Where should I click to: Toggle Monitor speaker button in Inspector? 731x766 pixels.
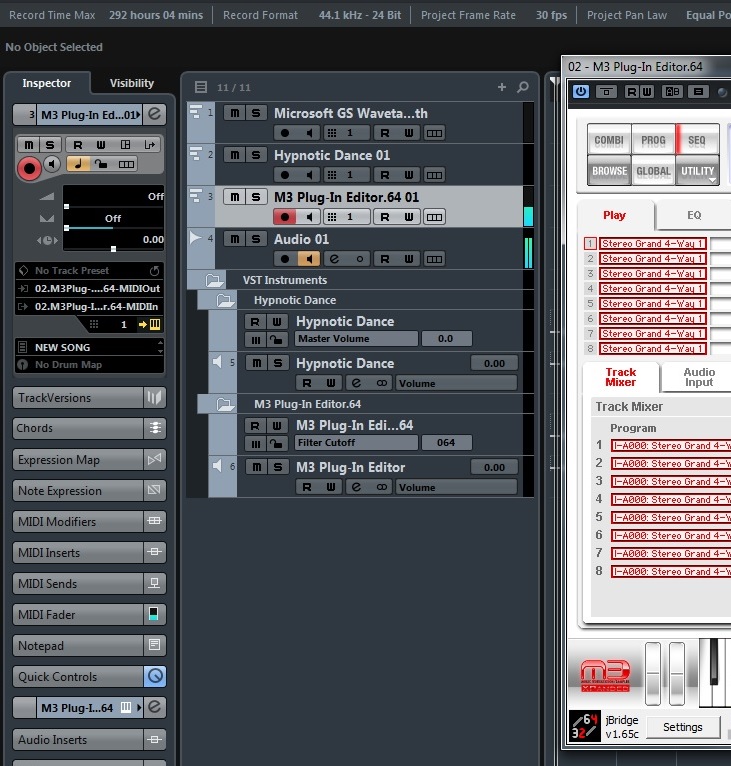click(52, 164)
